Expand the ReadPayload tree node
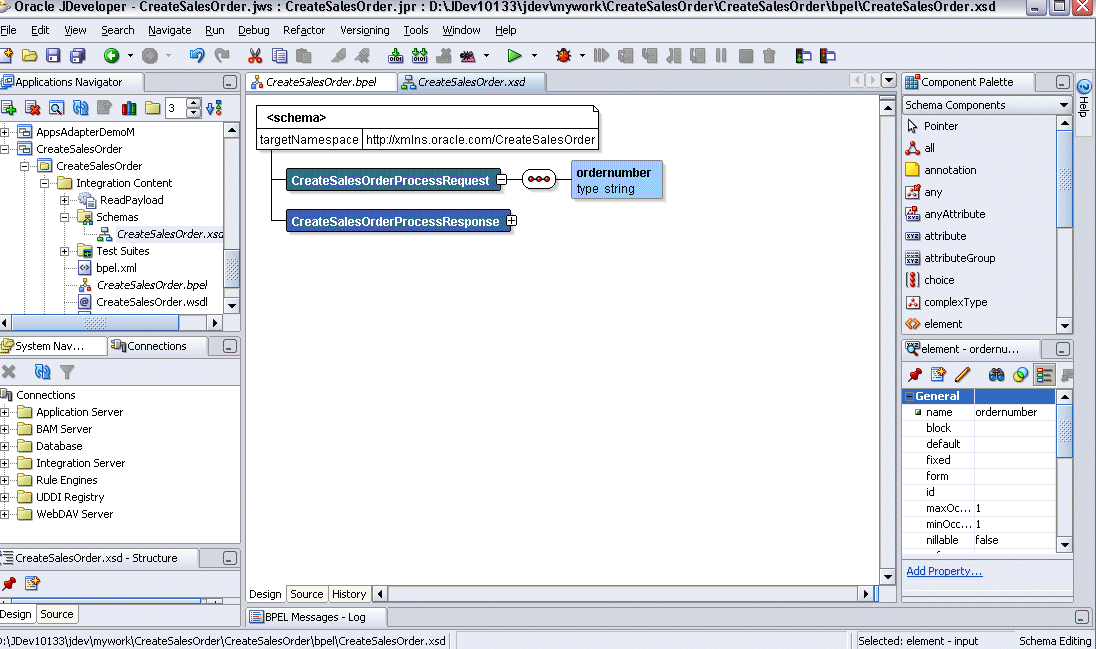Screen dimensions: 1096x649 (64, 200)
